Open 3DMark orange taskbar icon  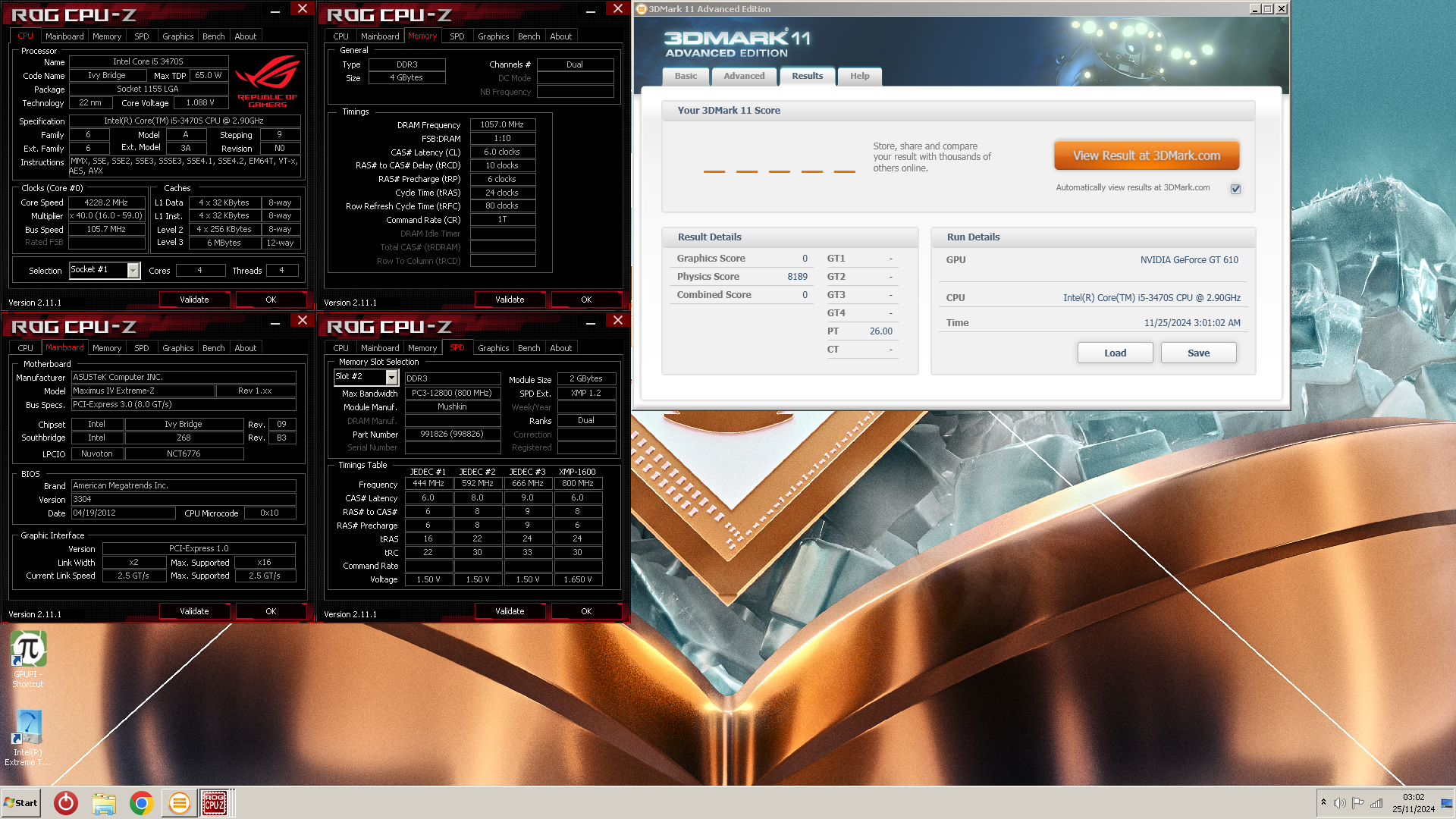pos(180,803)
